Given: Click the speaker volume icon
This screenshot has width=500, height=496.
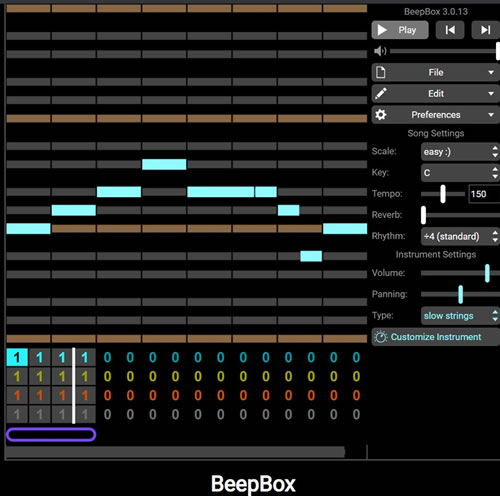Looking at the screenshot, I should click(380, 51).
